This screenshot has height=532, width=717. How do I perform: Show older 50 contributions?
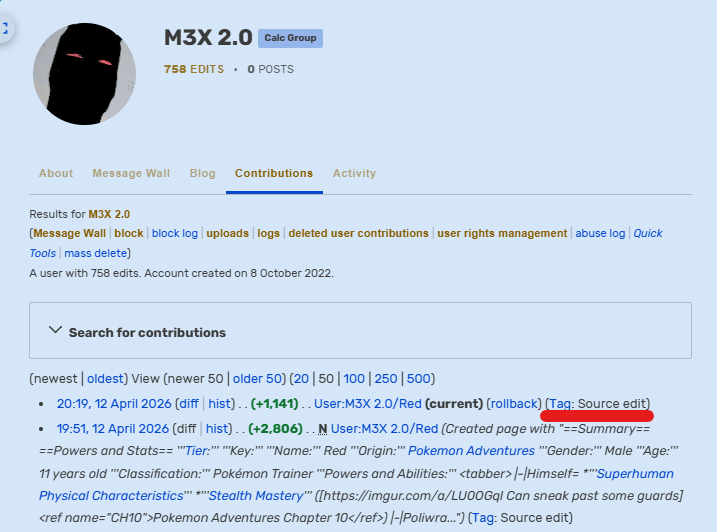257,379
